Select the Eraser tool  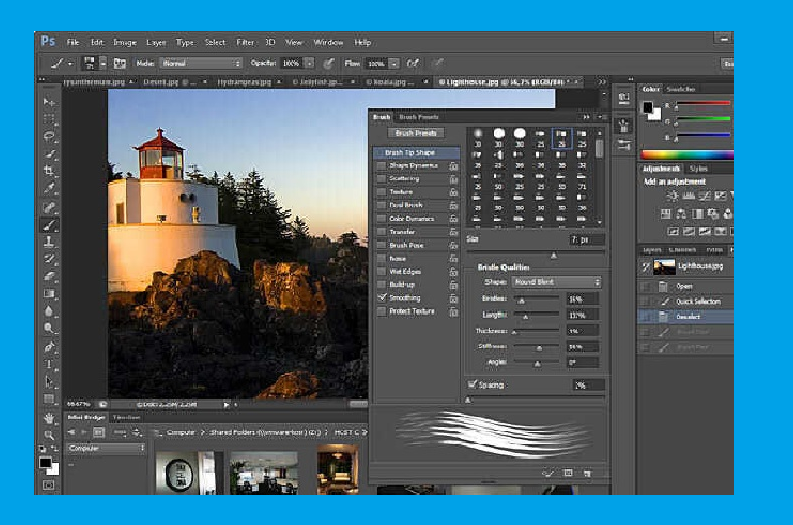tap(49, 276)
